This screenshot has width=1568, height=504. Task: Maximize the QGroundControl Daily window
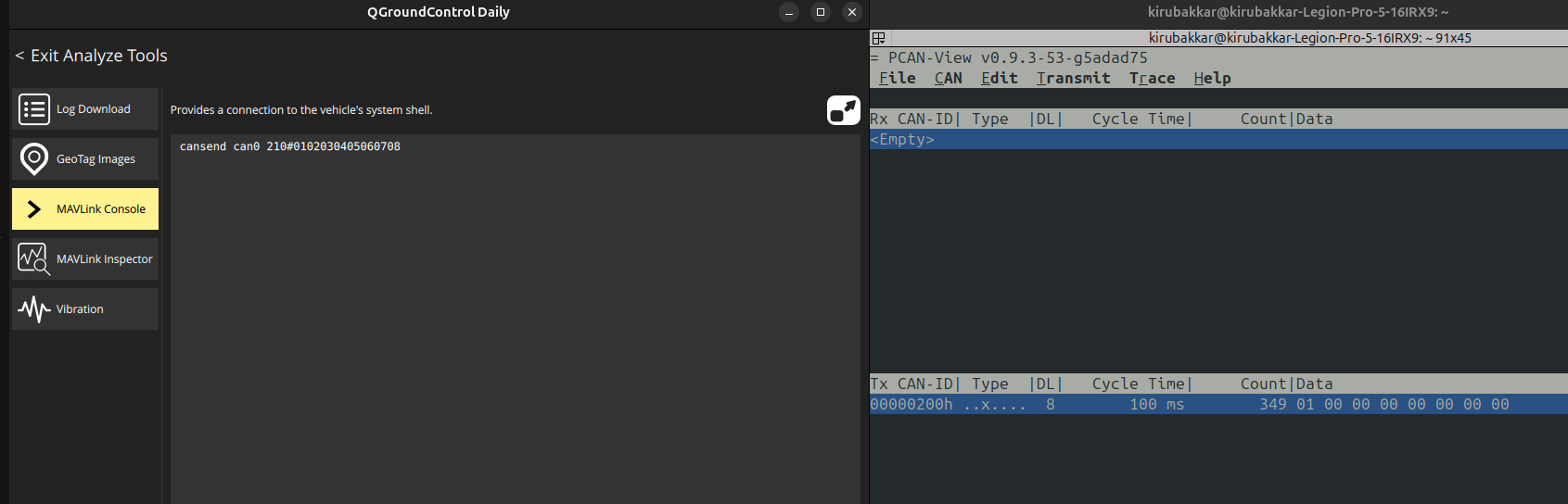pos(820,12)
